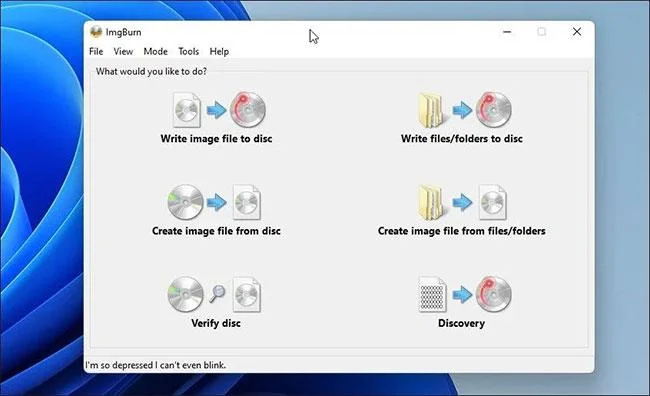This screenshot has width=650, height=396.
Task: Close the ImgBurn window
Action: [577, 32]
